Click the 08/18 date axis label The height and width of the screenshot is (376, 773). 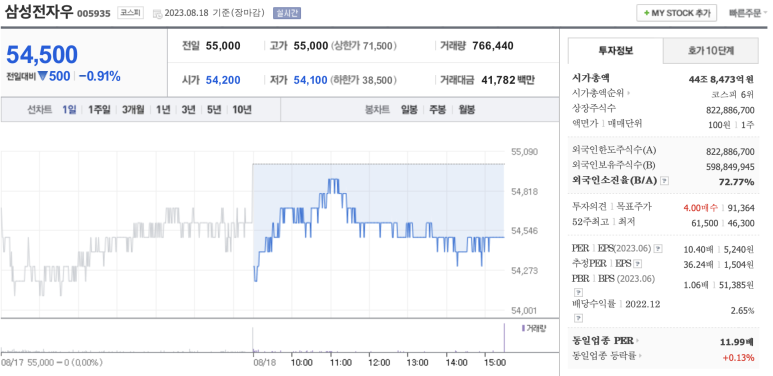[x=265, y=363]
